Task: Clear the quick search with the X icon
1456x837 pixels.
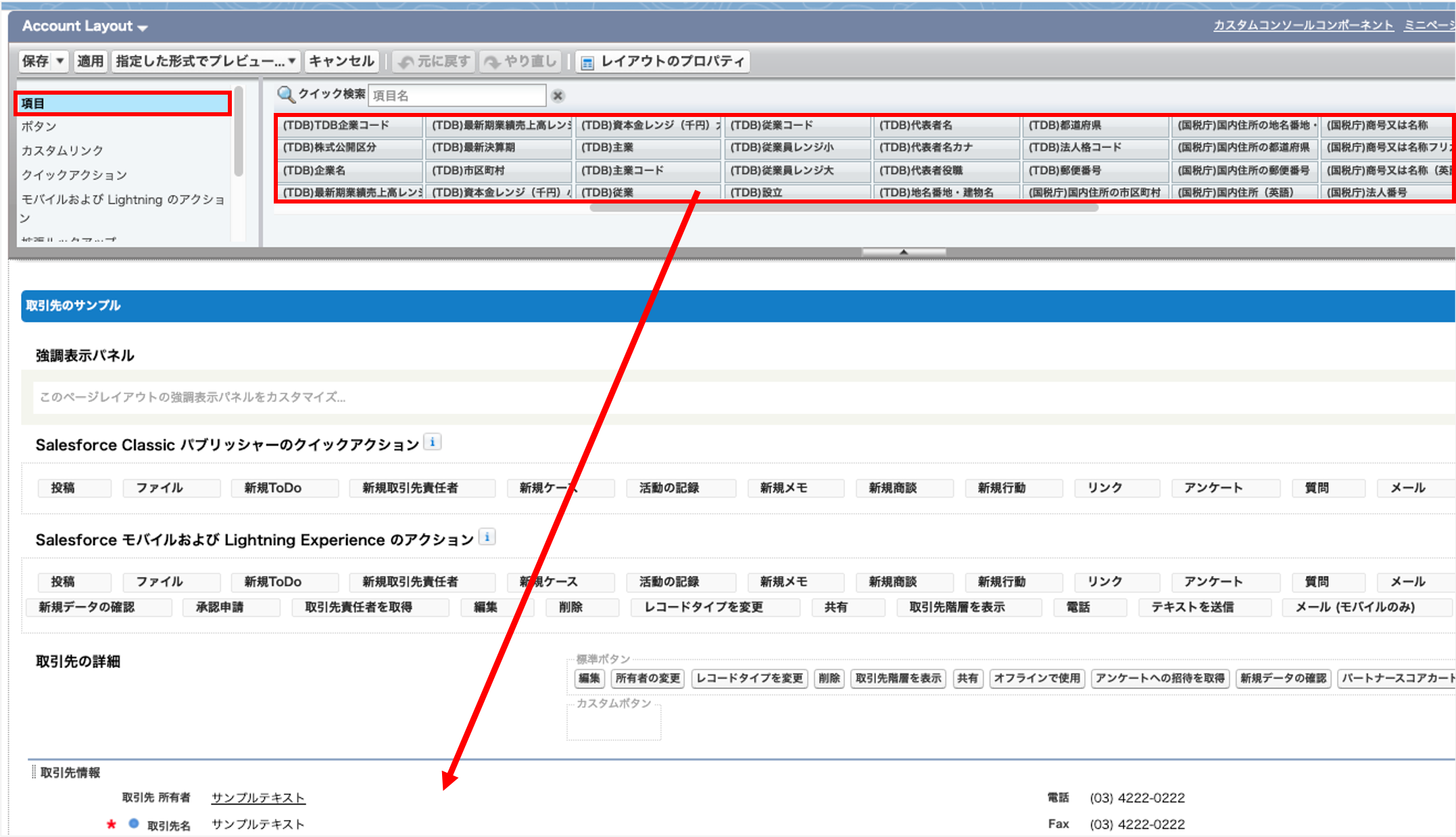Action: tap(558, 96)
